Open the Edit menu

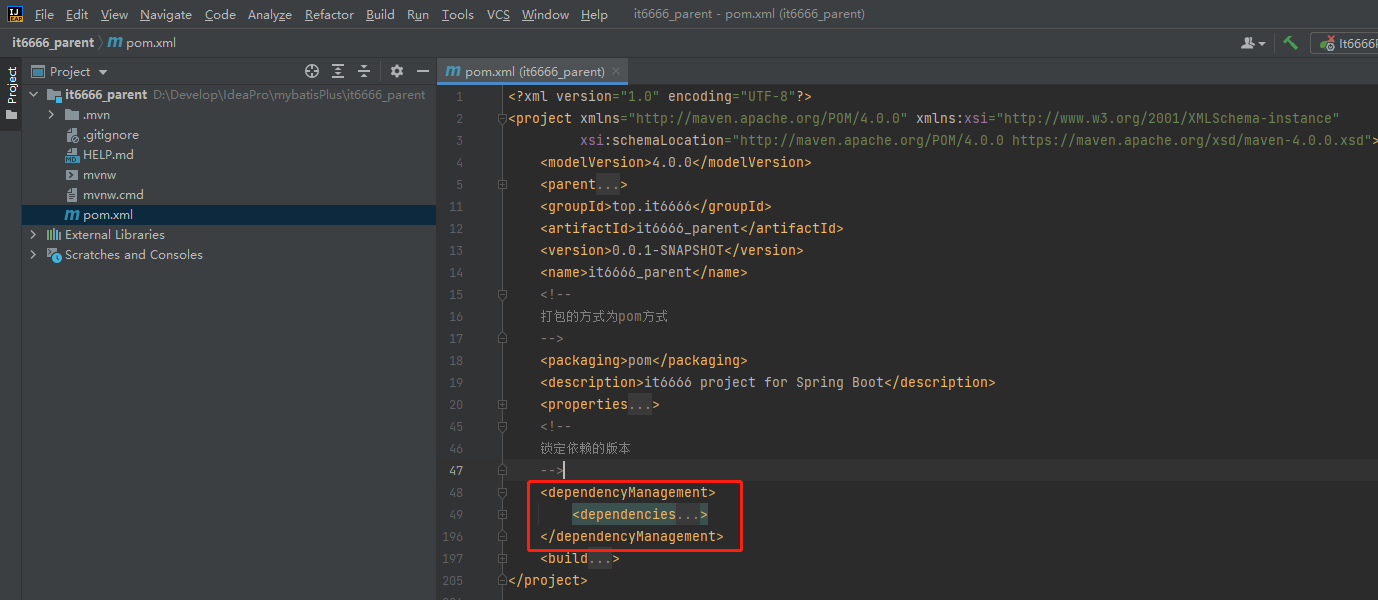77,15
